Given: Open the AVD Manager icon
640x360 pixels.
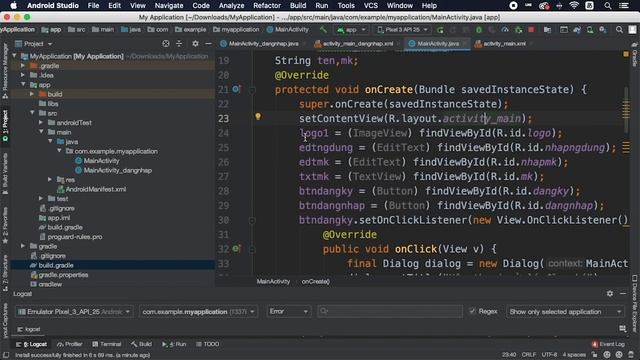Looking at the screenshot, I should [x=590, y=30].
